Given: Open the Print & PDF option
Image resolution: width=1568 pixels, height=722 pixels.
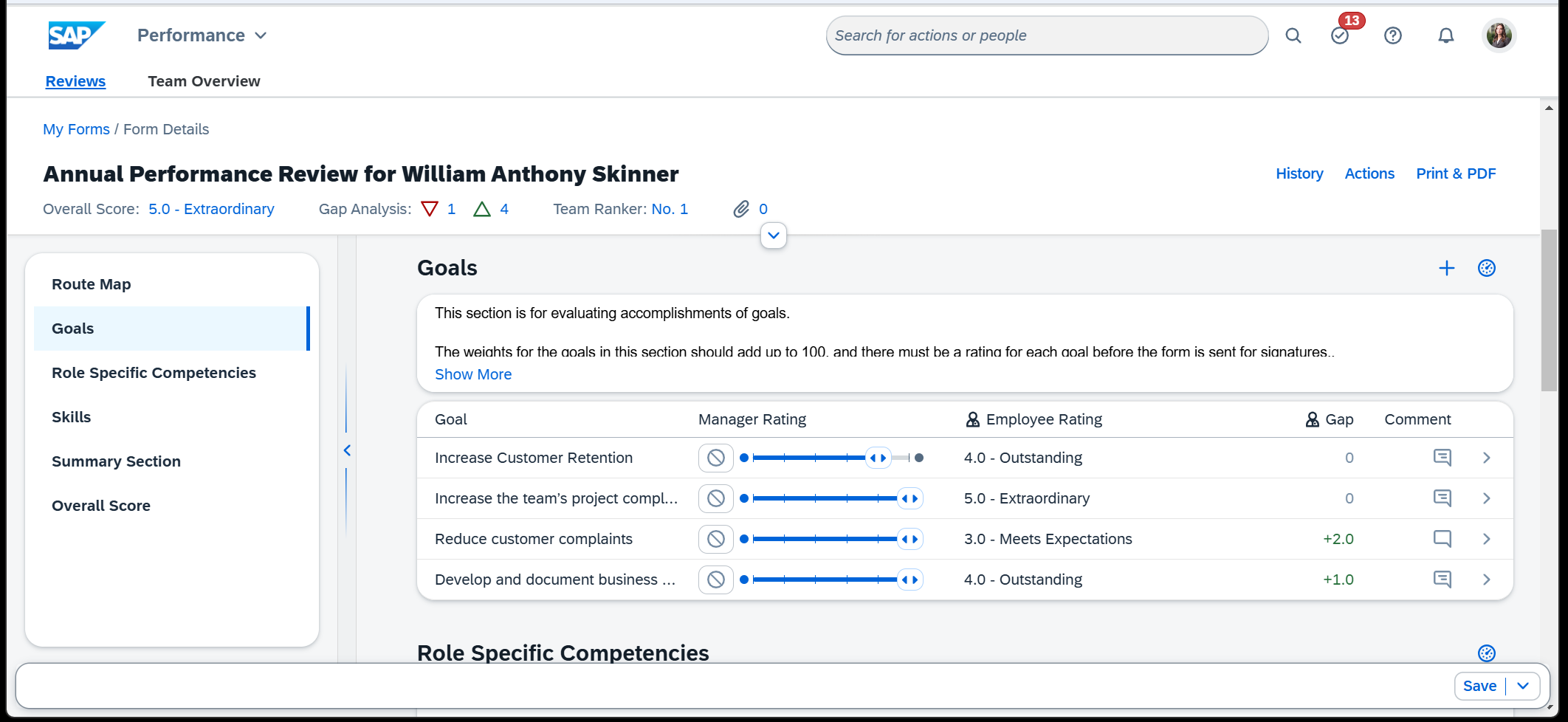Looking at the screenshot, I should (x=1455, y=173).
